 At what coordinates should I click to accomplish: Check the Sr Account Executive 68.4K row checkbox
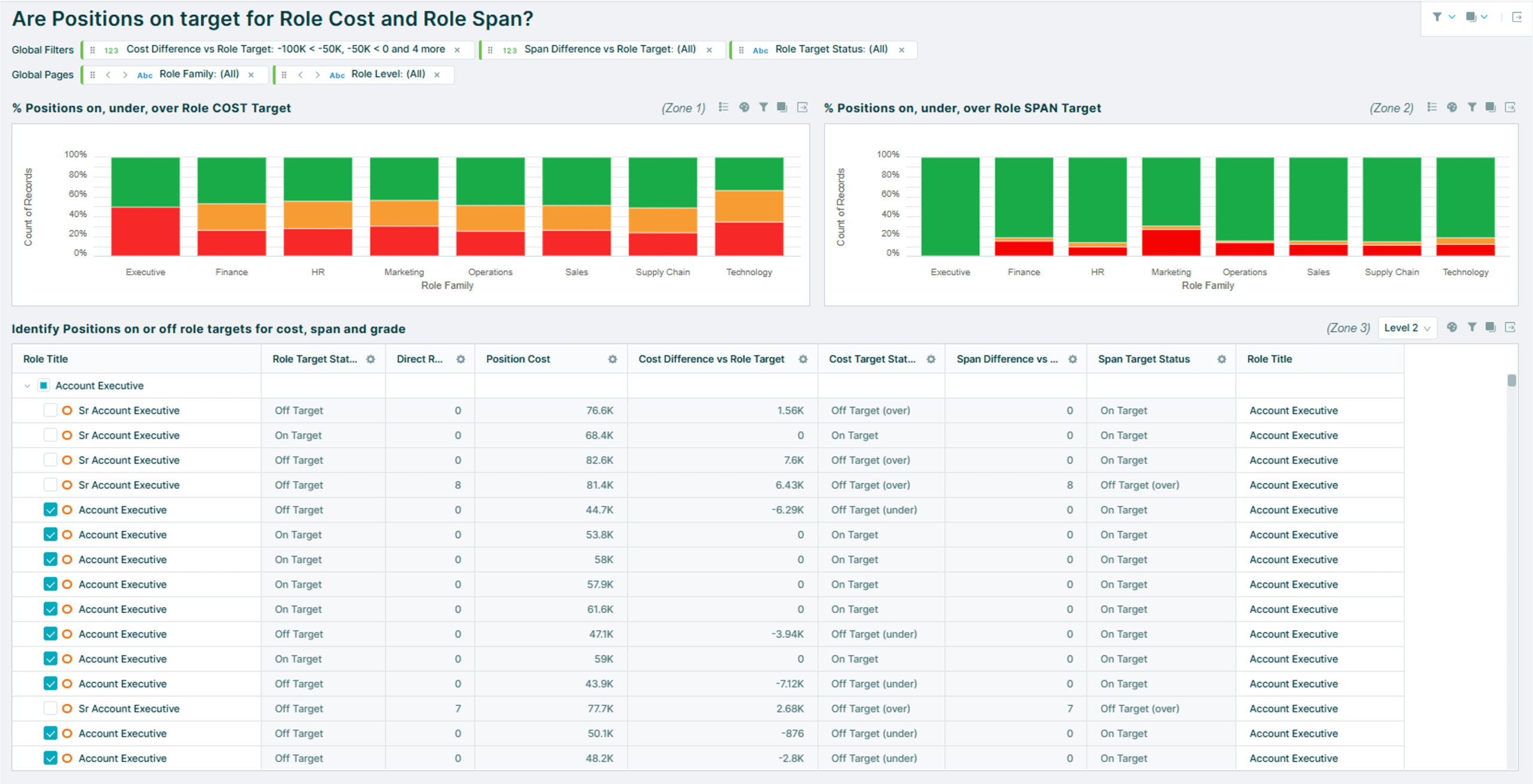[50, 435]
